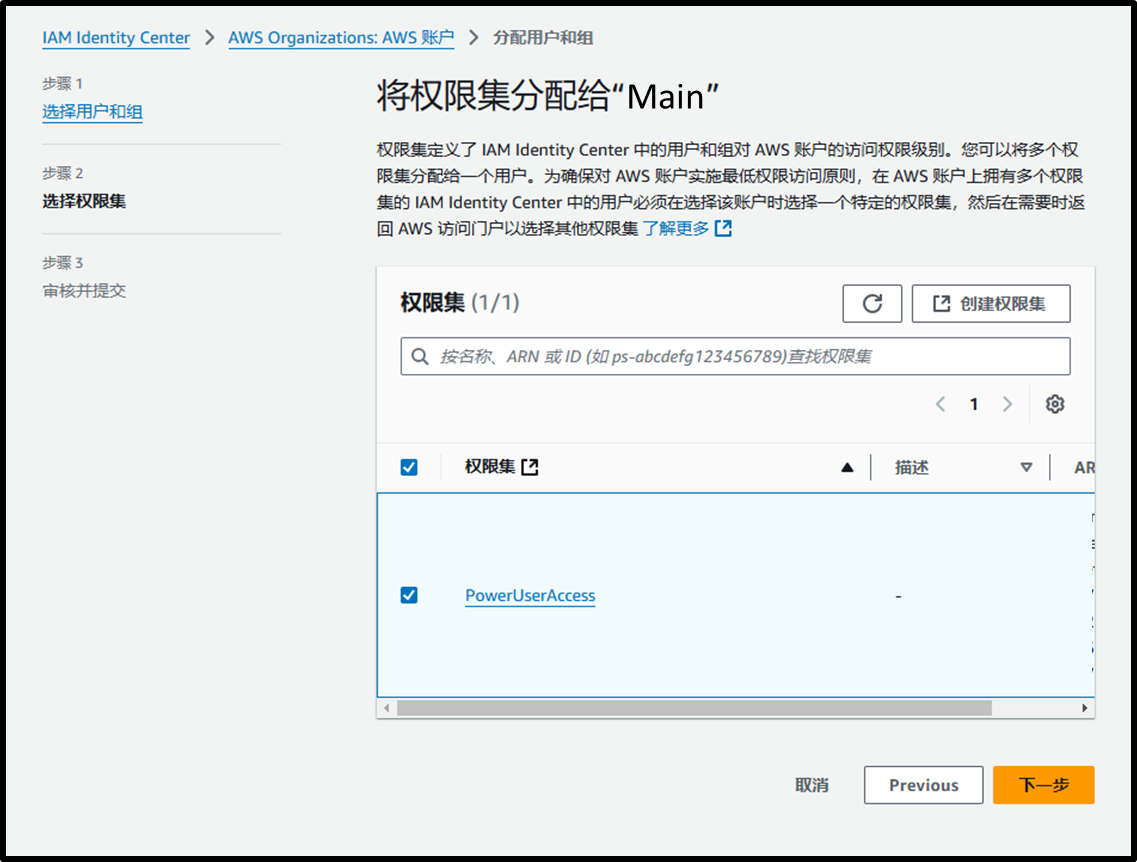This screenshot has width=1137, height=862.
Task: Open the PowerUserAccess permission set link
Action: coord(530,595)
